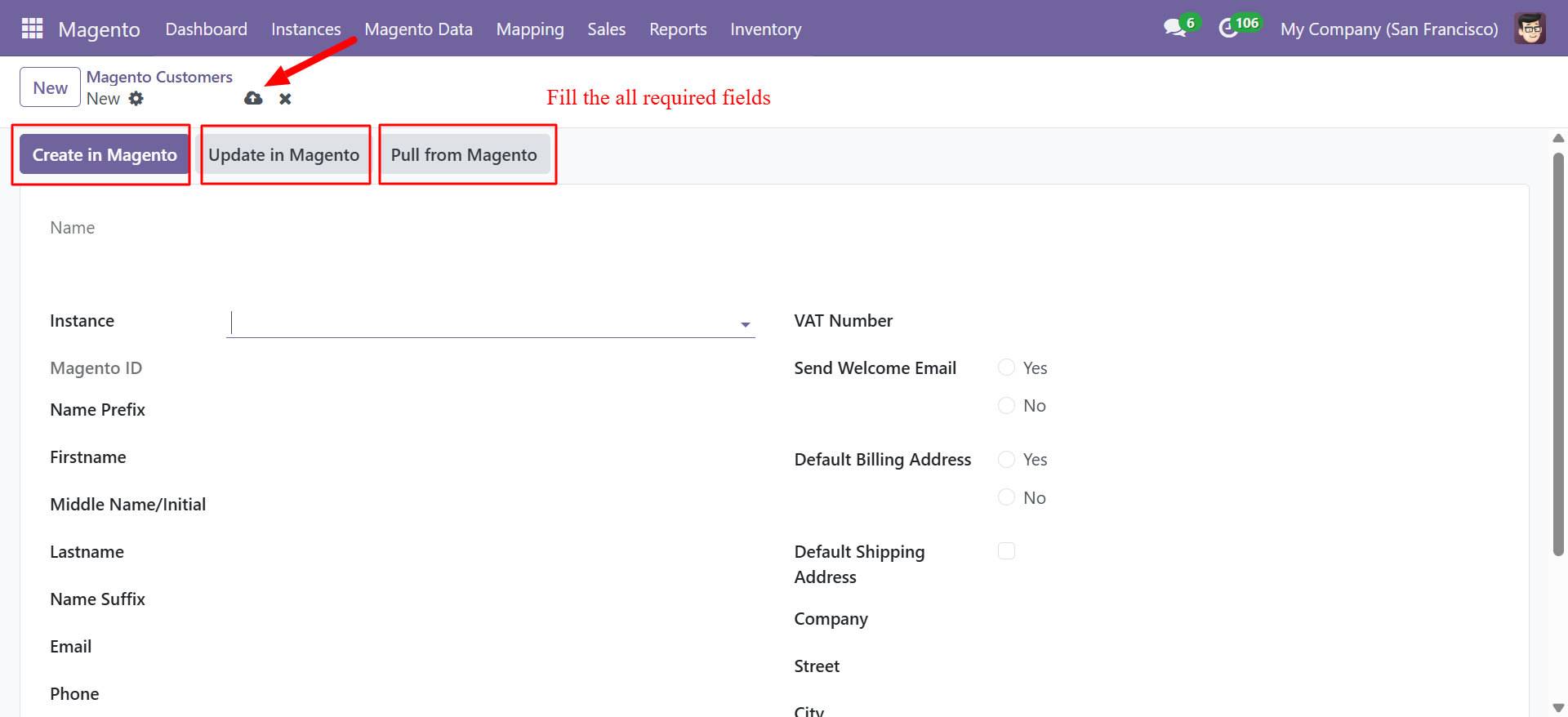Click the Email field label
1568x717 pixels.
pos(70,647)
